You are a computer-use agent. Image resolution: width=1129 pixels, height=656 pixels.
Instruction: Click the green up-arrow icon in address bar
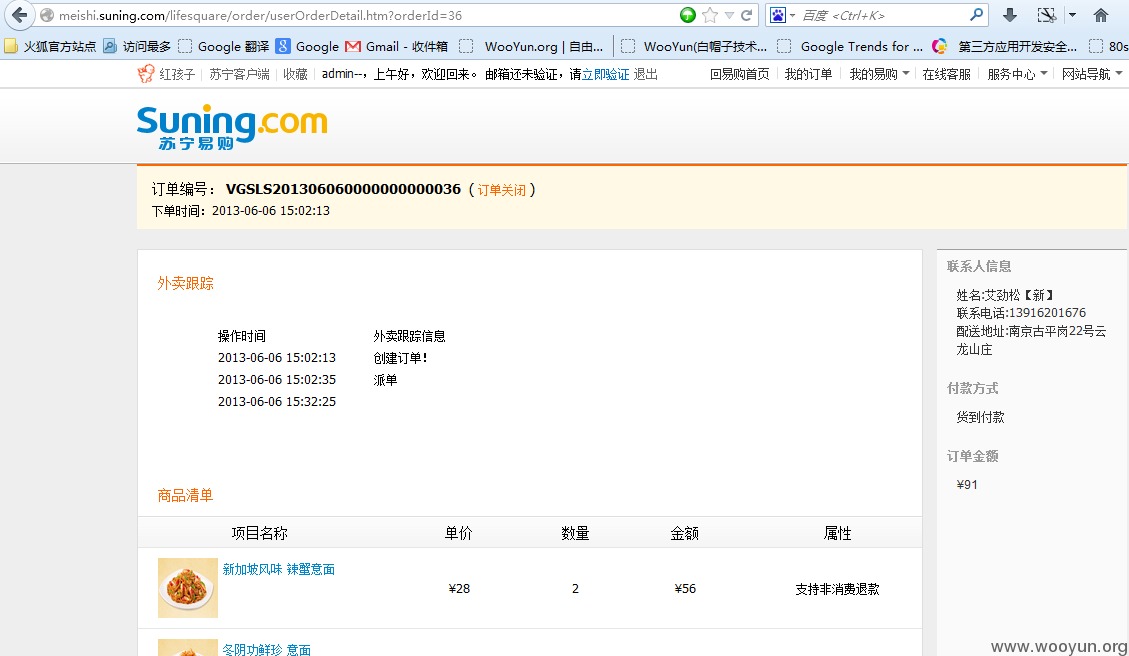(688, 15)
